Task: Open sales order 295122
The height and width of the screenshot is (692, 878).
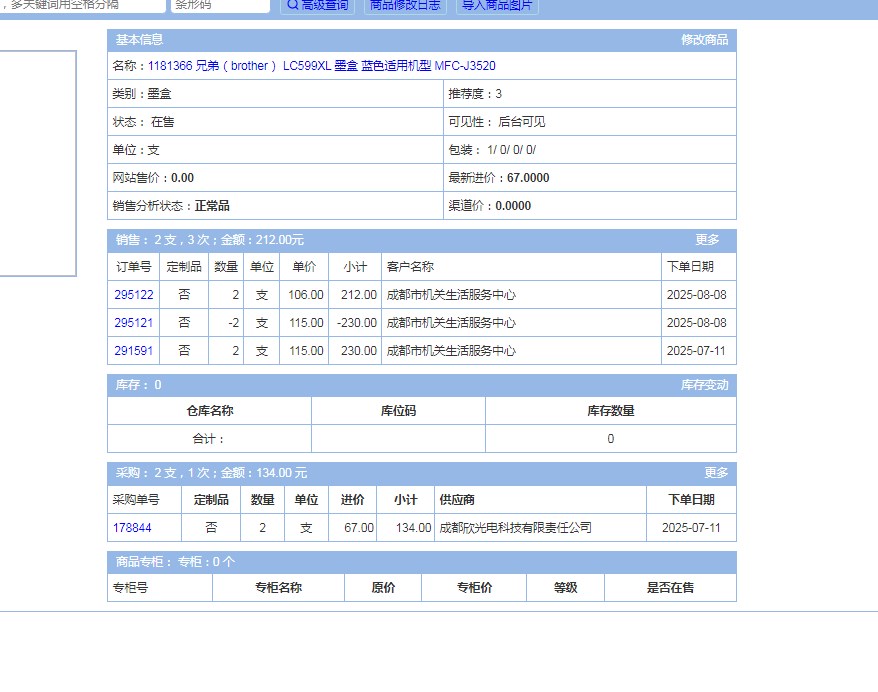Action: (134, 295)
